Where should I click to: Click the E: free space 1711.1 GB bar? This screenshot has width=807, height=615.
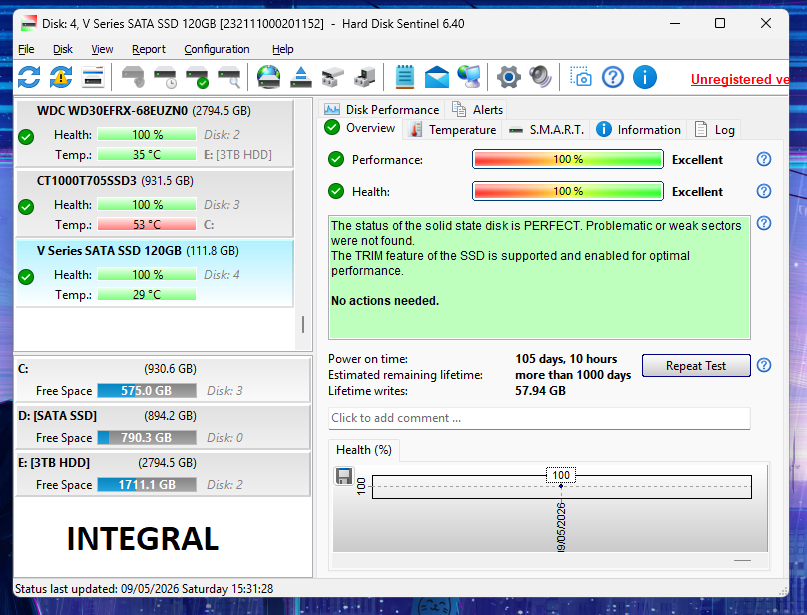[x=147, y=485]
